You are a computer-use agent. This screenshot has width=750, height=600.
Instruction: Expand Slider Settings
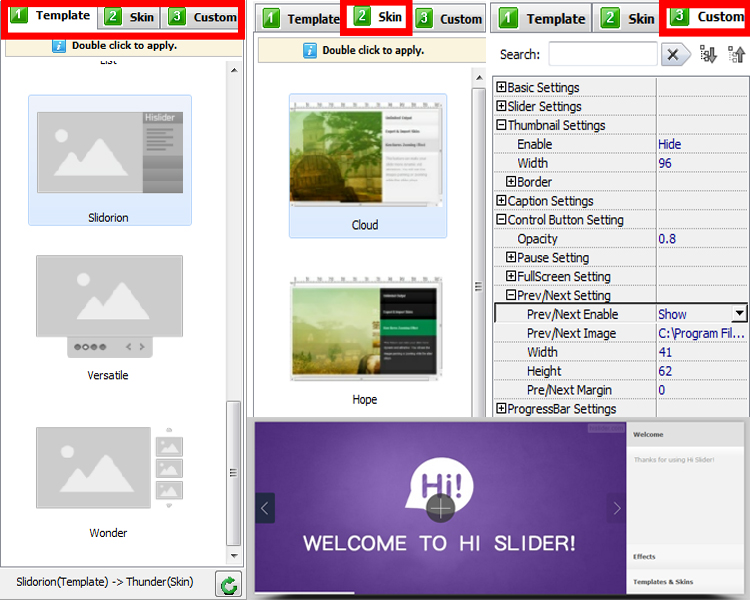pos(501,106)
